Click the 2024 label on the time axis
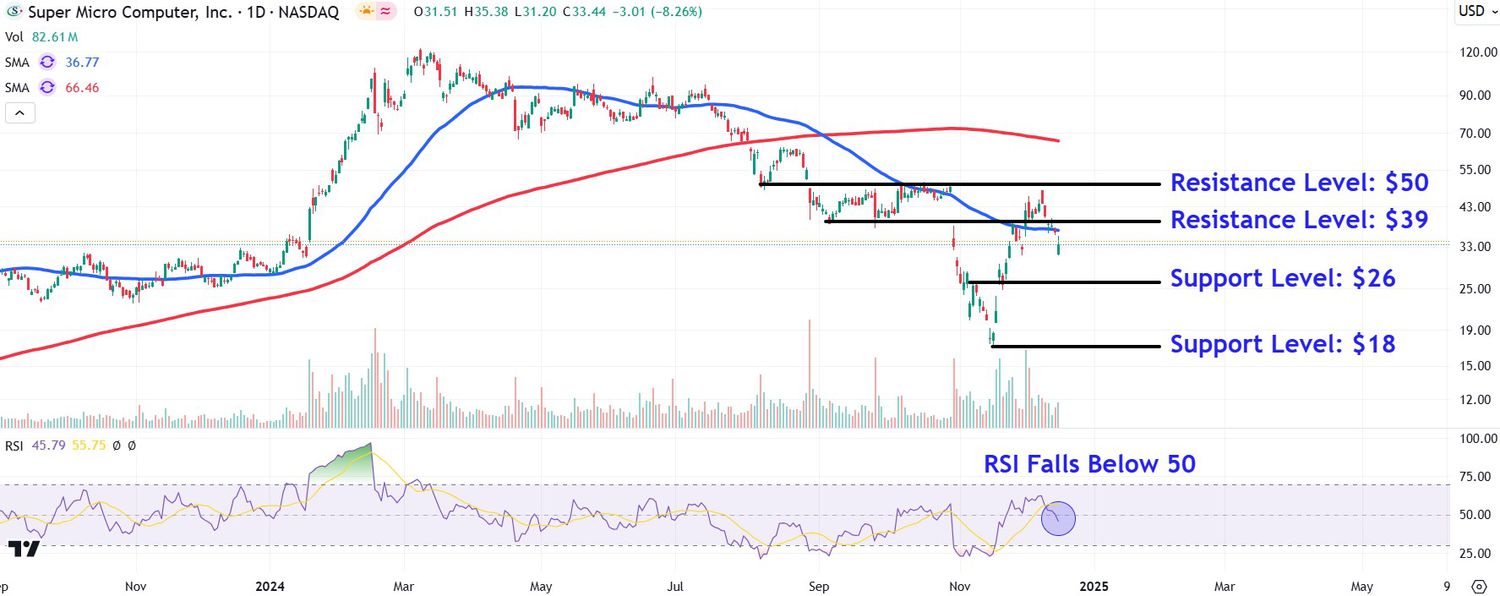Screen dimensions: 1500x596 (271, 585)
